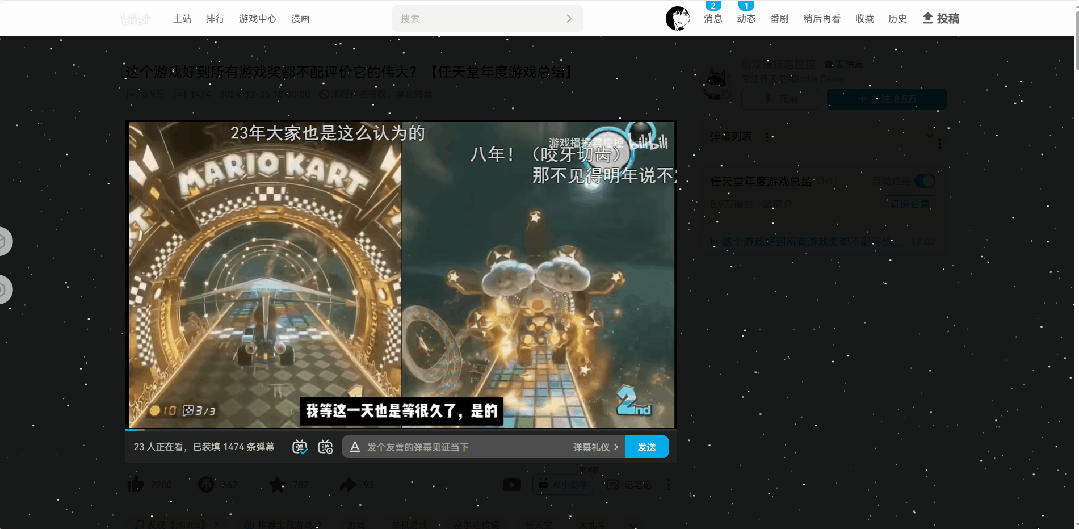
Task: Open 游戏中心 in the top navigation
Action: tap(258, 19)
